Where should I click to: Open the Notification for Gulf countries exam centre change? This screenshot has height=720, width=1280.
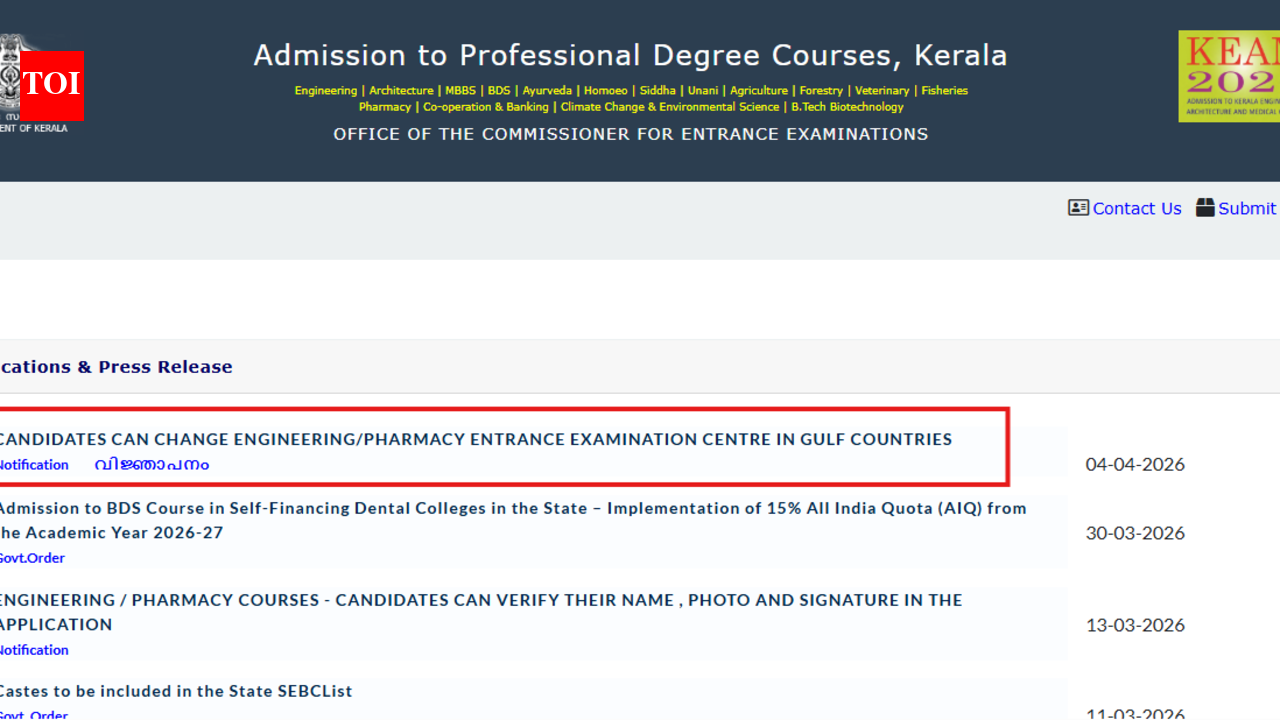[x=33, y=464]
